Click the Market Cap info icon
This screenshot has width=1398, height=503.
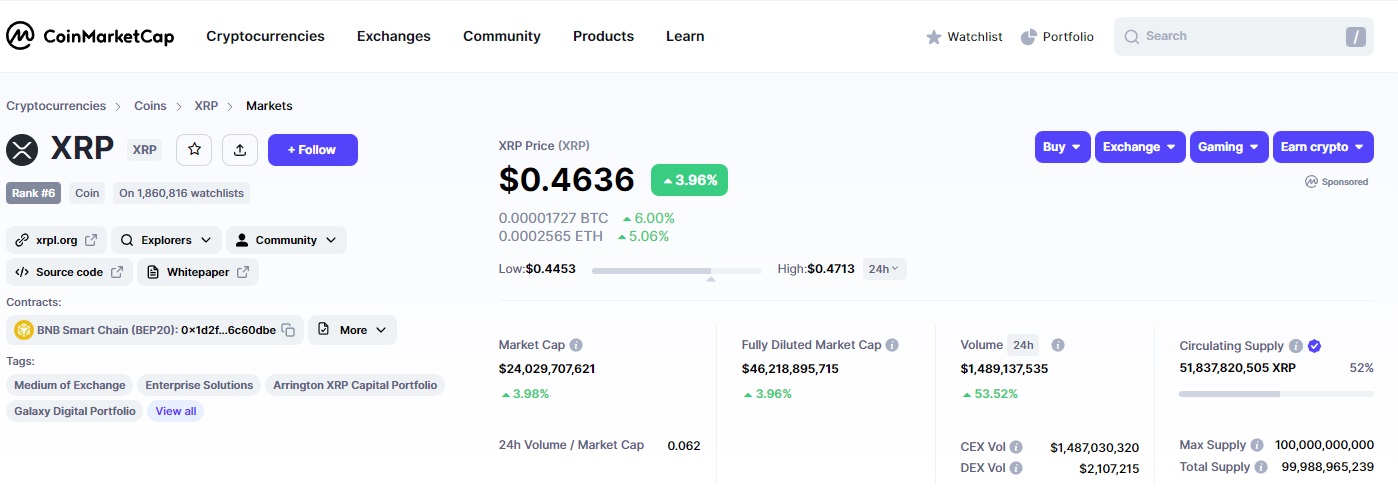576,345
